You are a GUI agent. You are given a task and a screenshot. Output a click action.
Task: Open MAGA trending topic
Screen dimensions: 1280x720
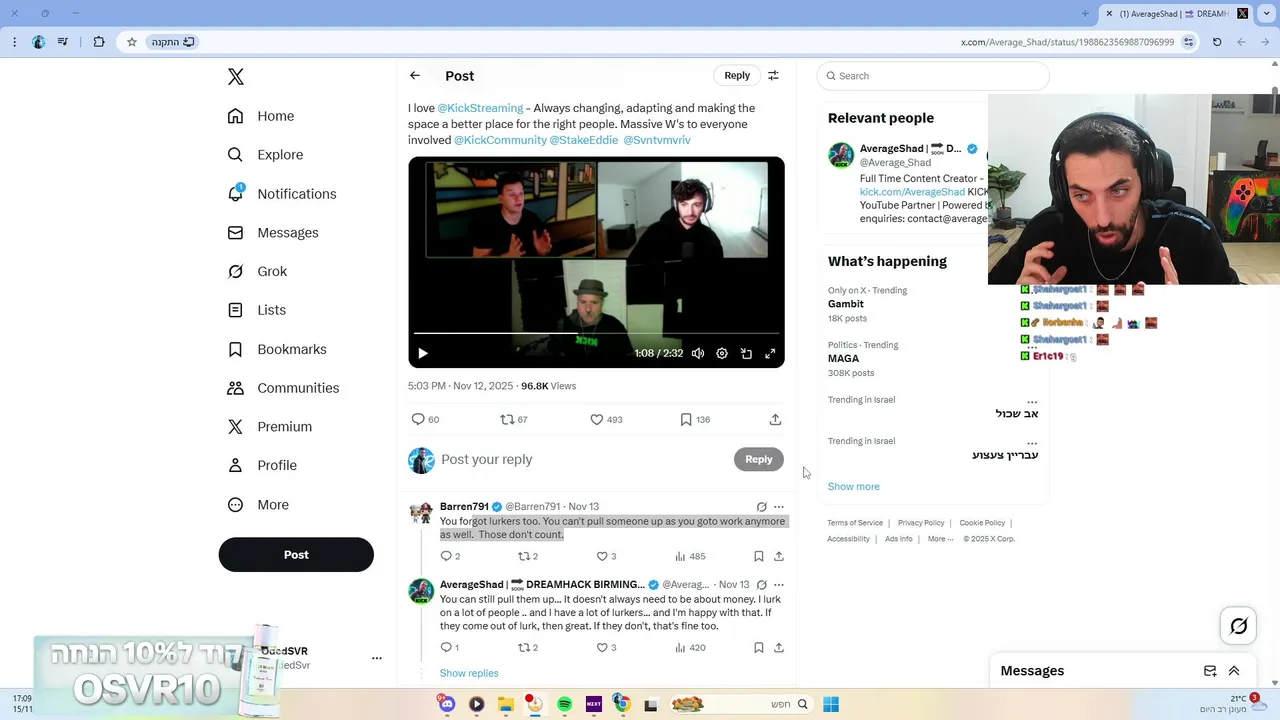click(843, 358)
